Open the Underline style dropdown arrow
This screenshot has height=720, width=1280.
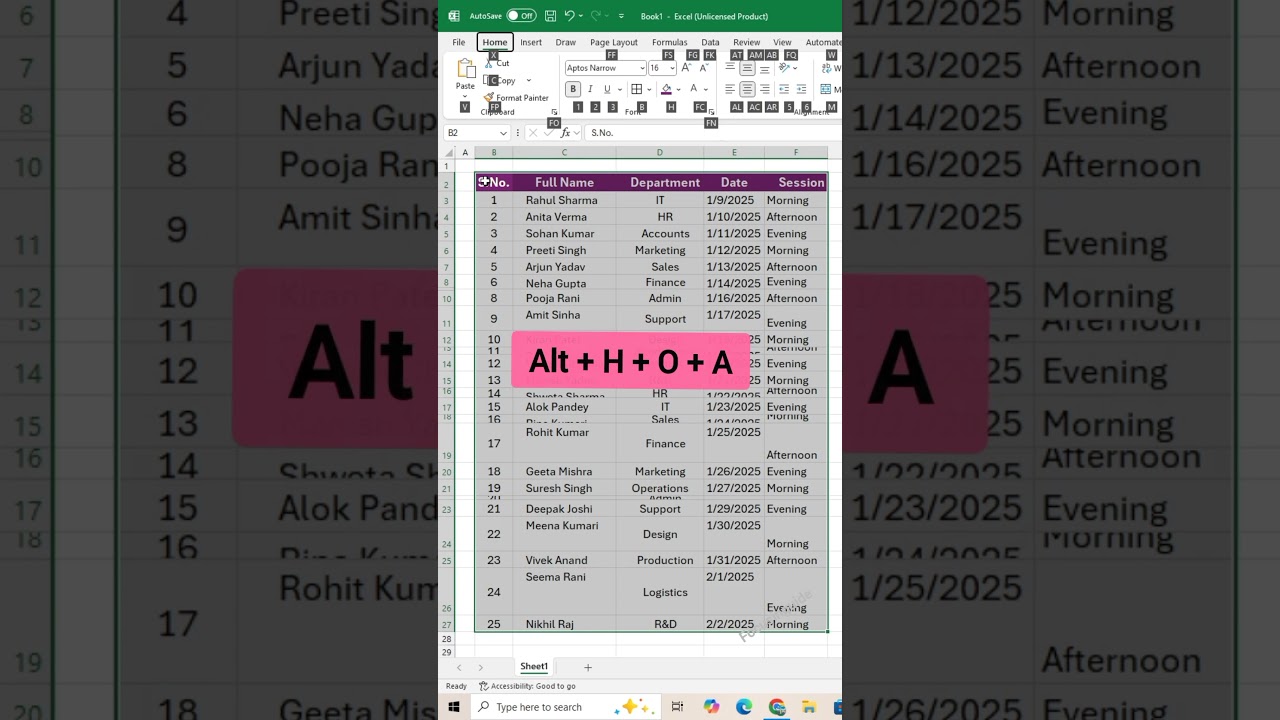(620, 89)
